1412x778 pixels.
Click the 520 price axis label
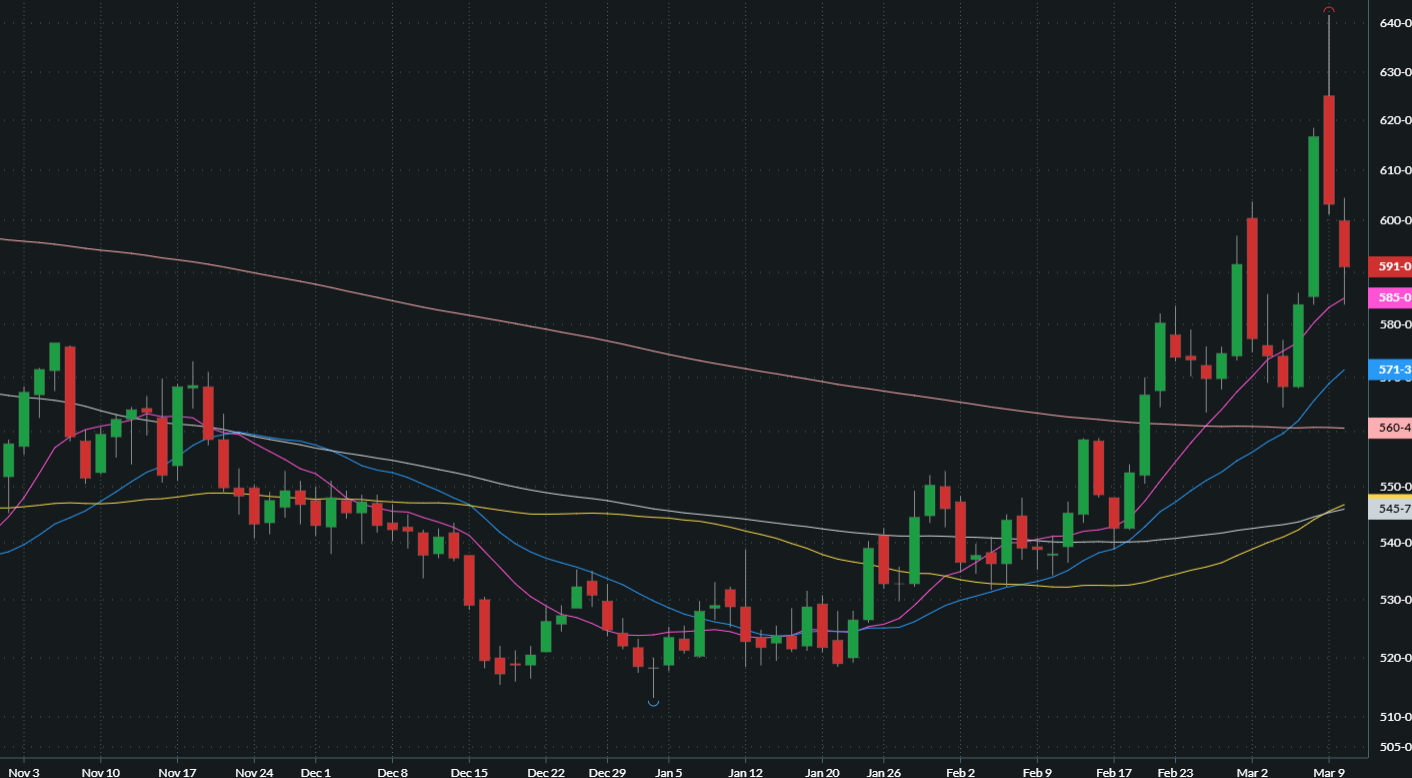tap(1394, 658)
